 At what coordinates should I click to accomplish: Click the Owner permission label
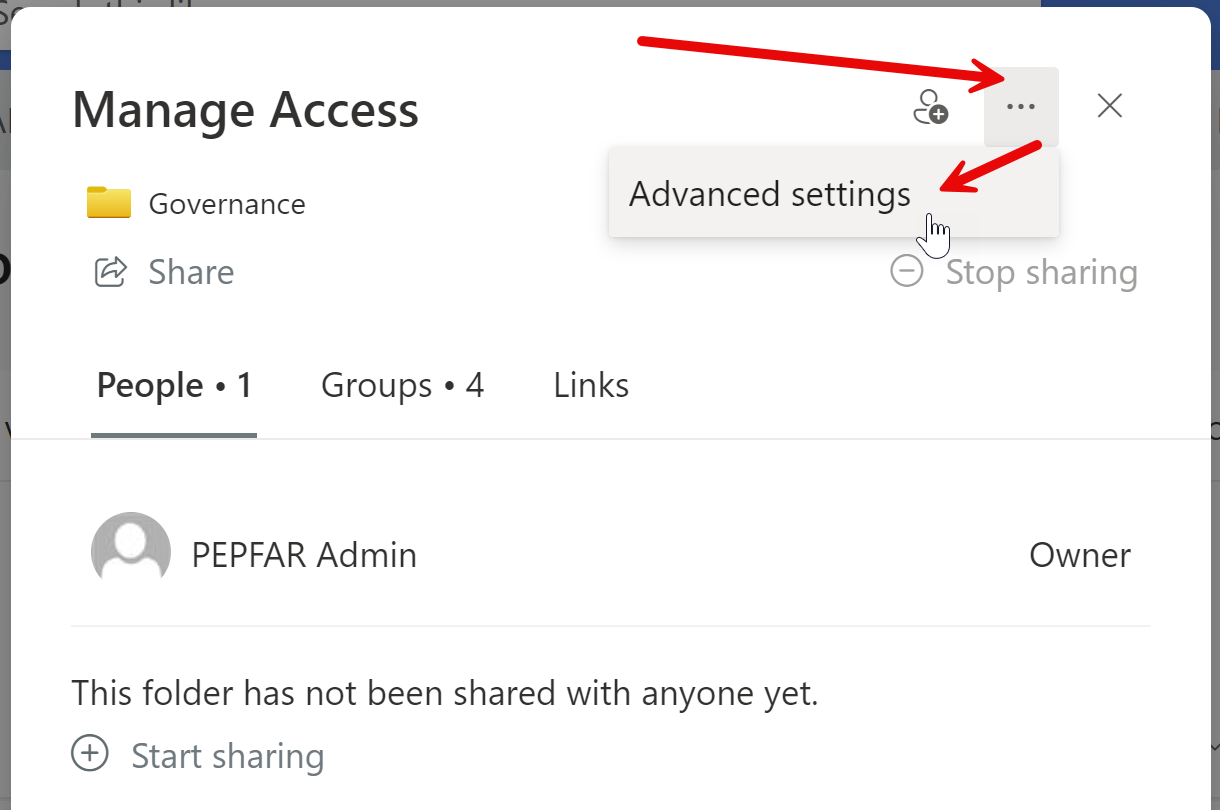coord(1080,555)
